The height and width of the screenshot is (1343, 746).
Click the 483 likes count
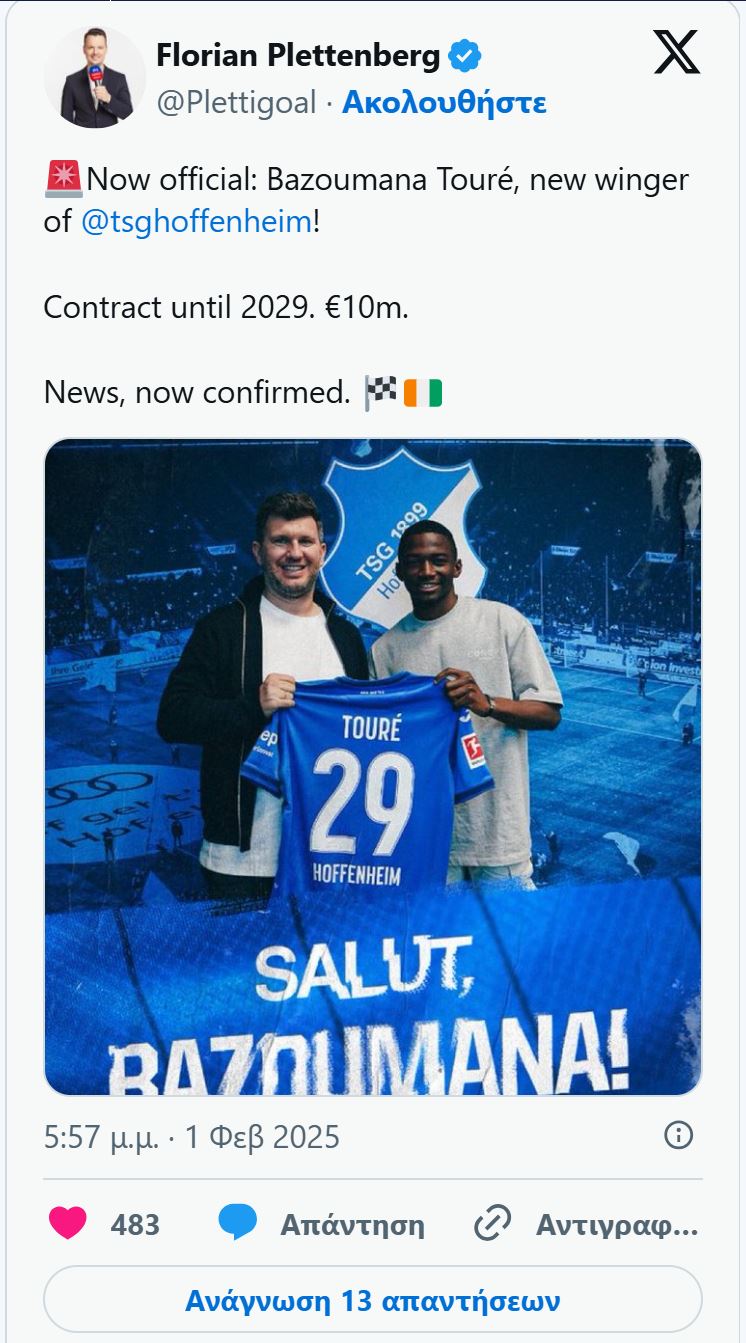(135, 1225)
